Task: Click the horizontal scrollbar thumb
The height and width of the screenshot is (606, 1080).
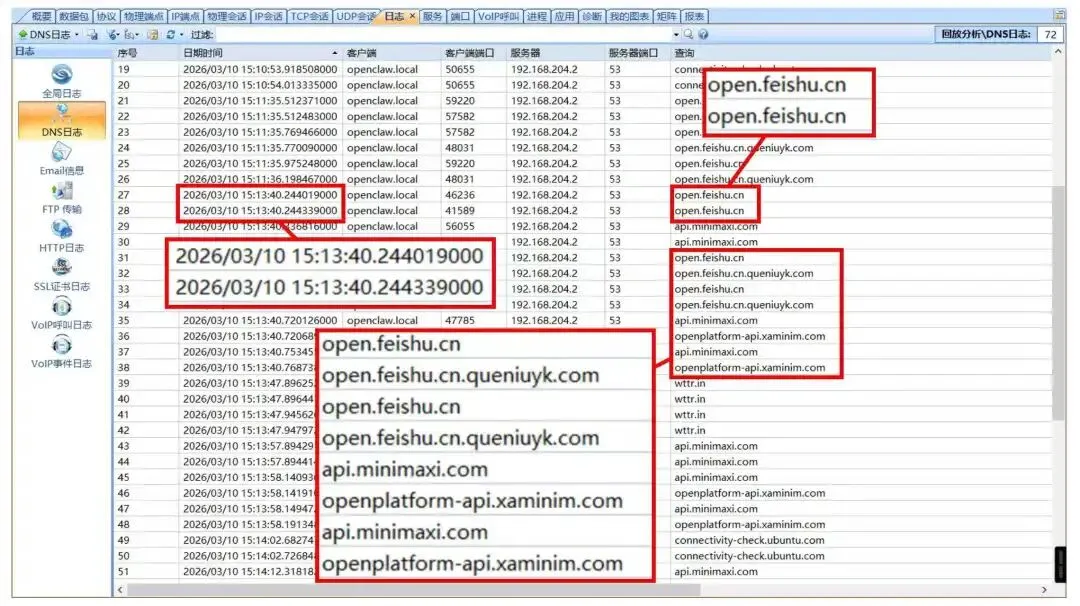Action: click(413, 590)
